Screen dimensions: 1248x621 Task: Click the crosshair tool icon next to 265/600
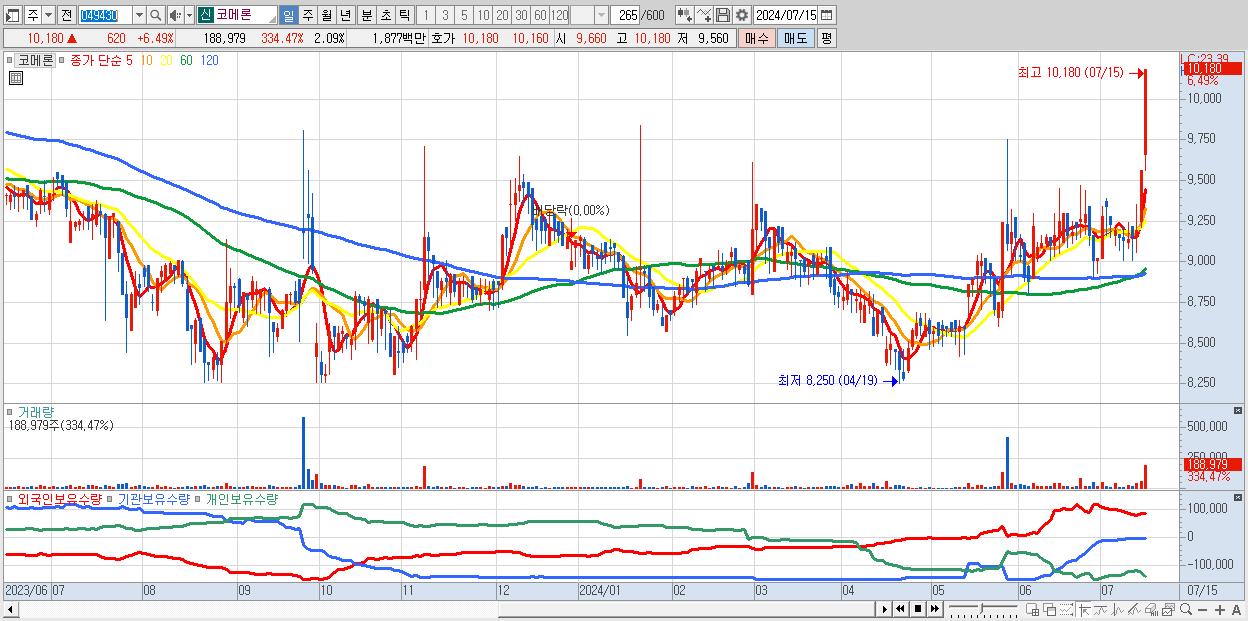[x=685, y=15]
